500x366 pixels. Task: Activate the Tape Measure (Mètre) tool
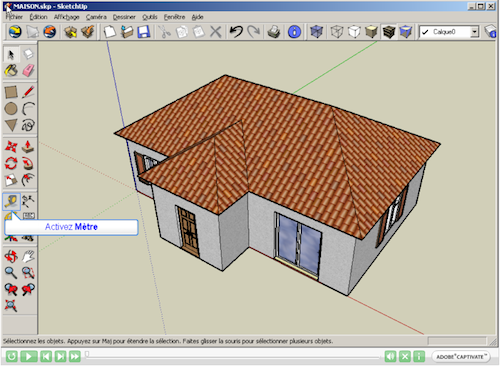click(11, 201)
